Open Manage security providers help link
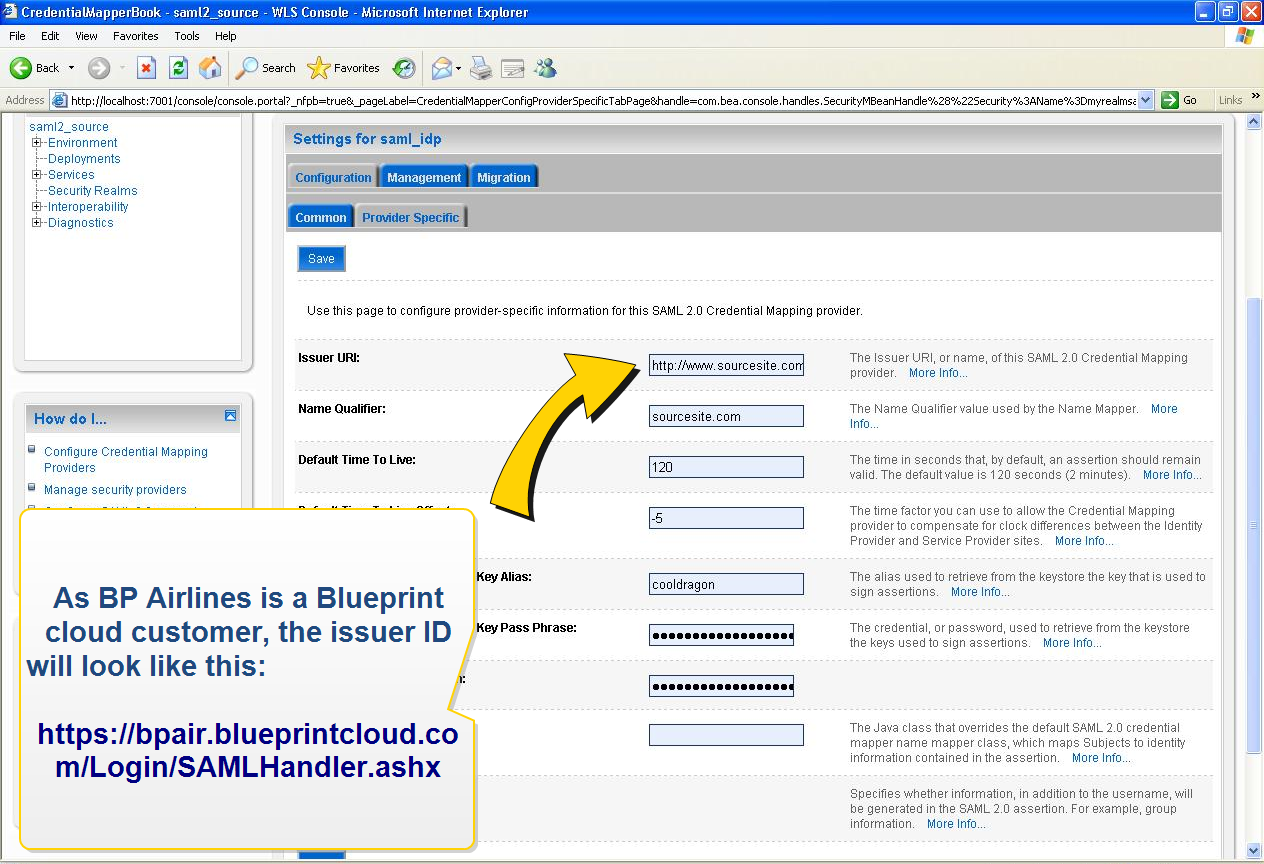This screenshot has width=1264, height=864. point(115,490)
